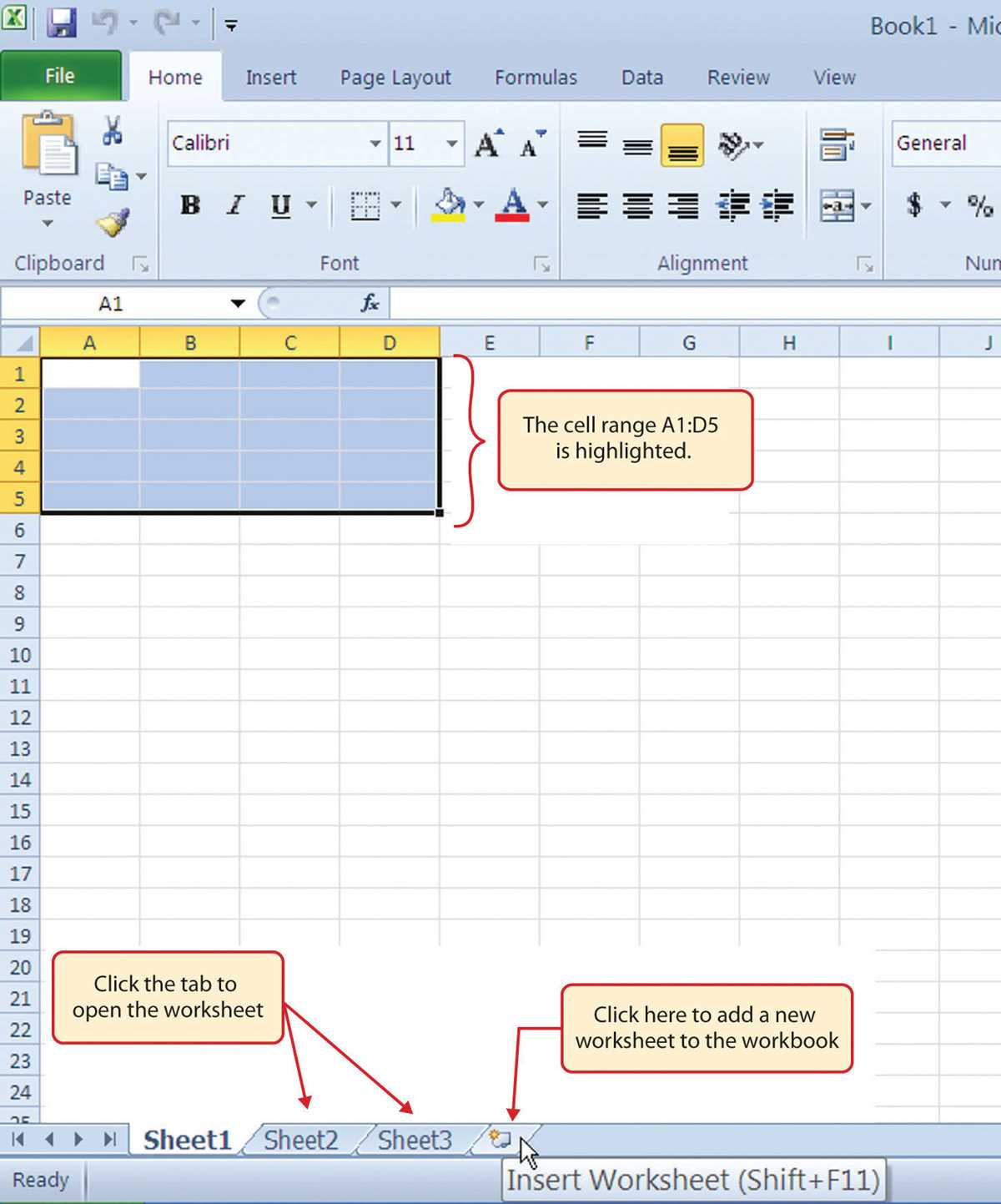Toggle Align Text Left
This screenshot has height=1204, width=1001.
tap(592, 205)
